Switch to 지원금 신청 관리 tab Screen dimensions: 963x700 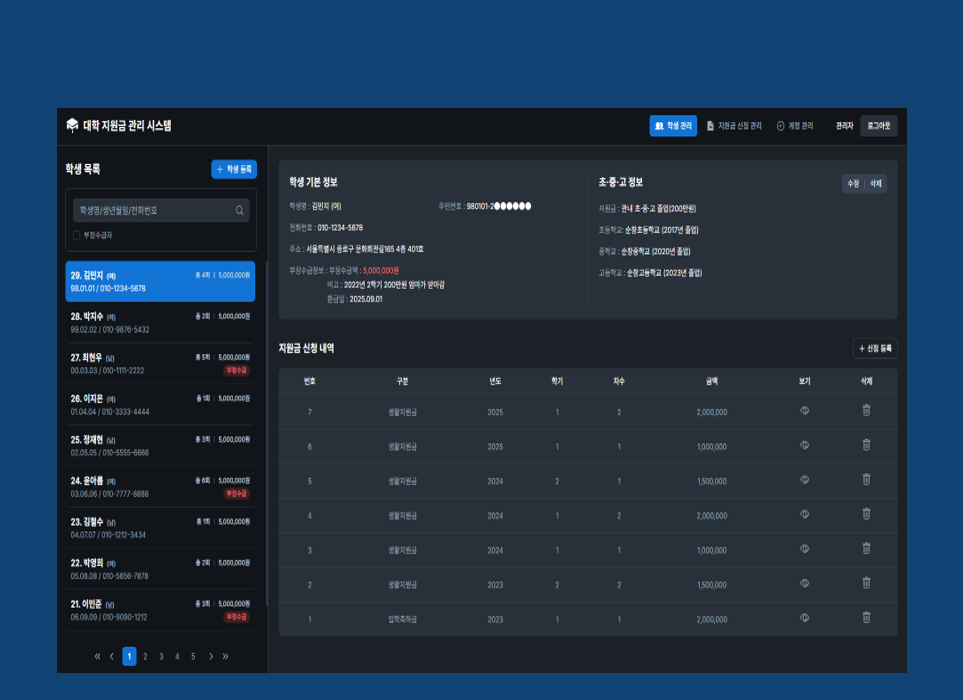coord(734,126)
